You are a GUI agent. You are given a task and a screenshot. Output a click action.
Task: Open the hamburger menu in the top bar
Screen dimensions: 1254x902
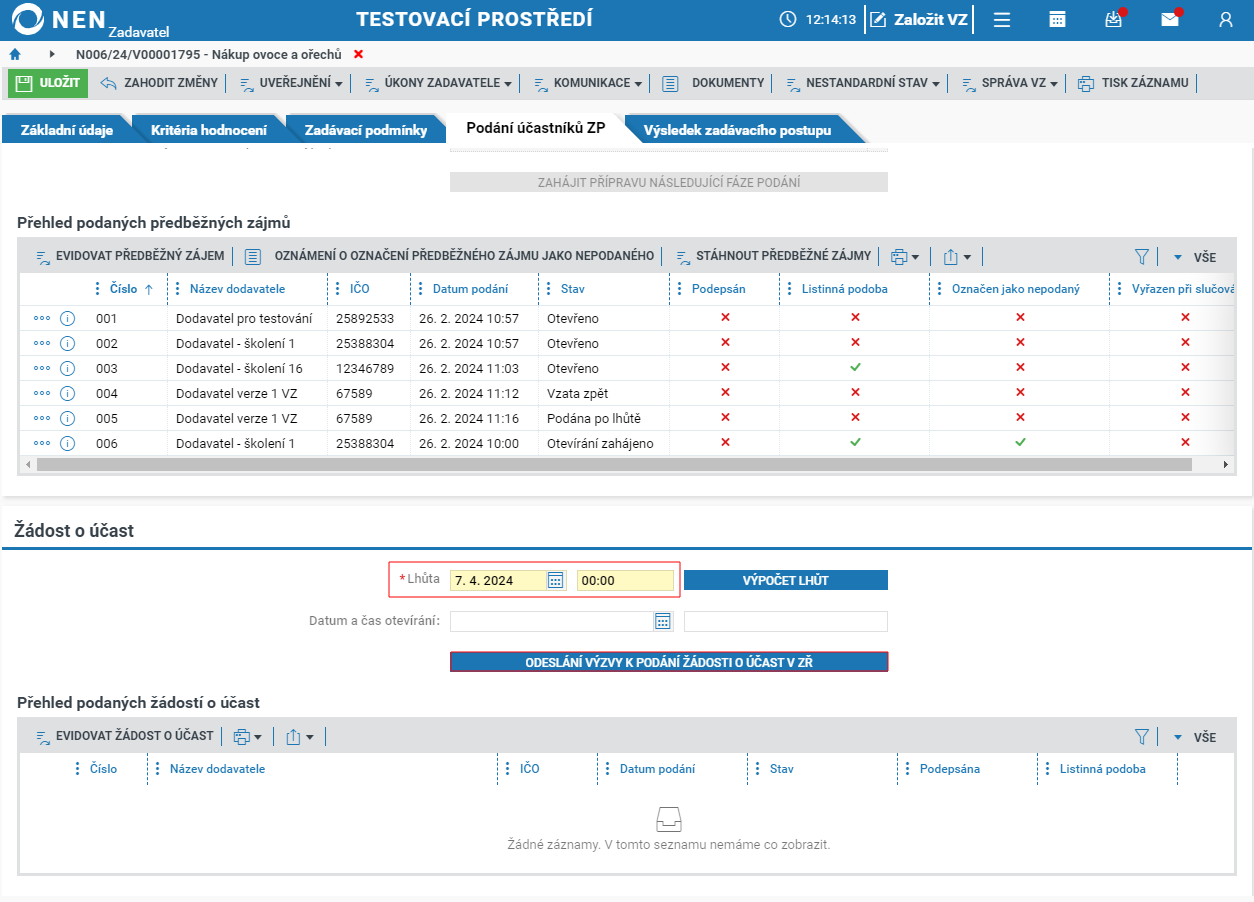point(1002,19)
